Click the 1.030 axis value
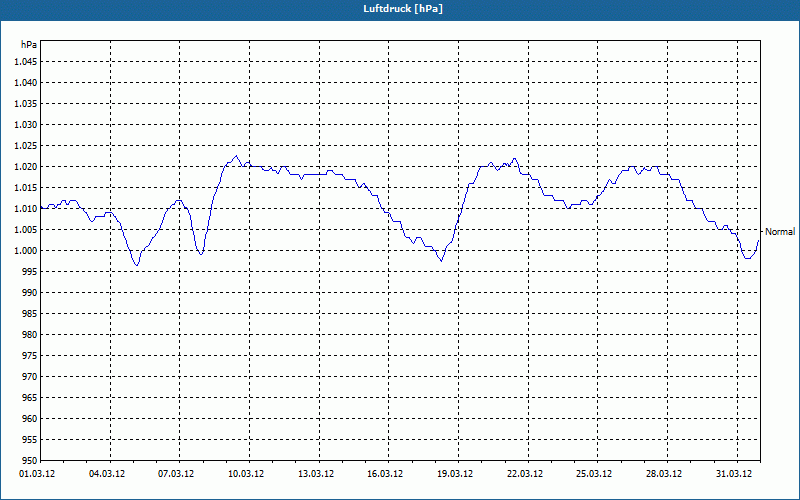Screen dimensions: 800x500 (26, 124)
